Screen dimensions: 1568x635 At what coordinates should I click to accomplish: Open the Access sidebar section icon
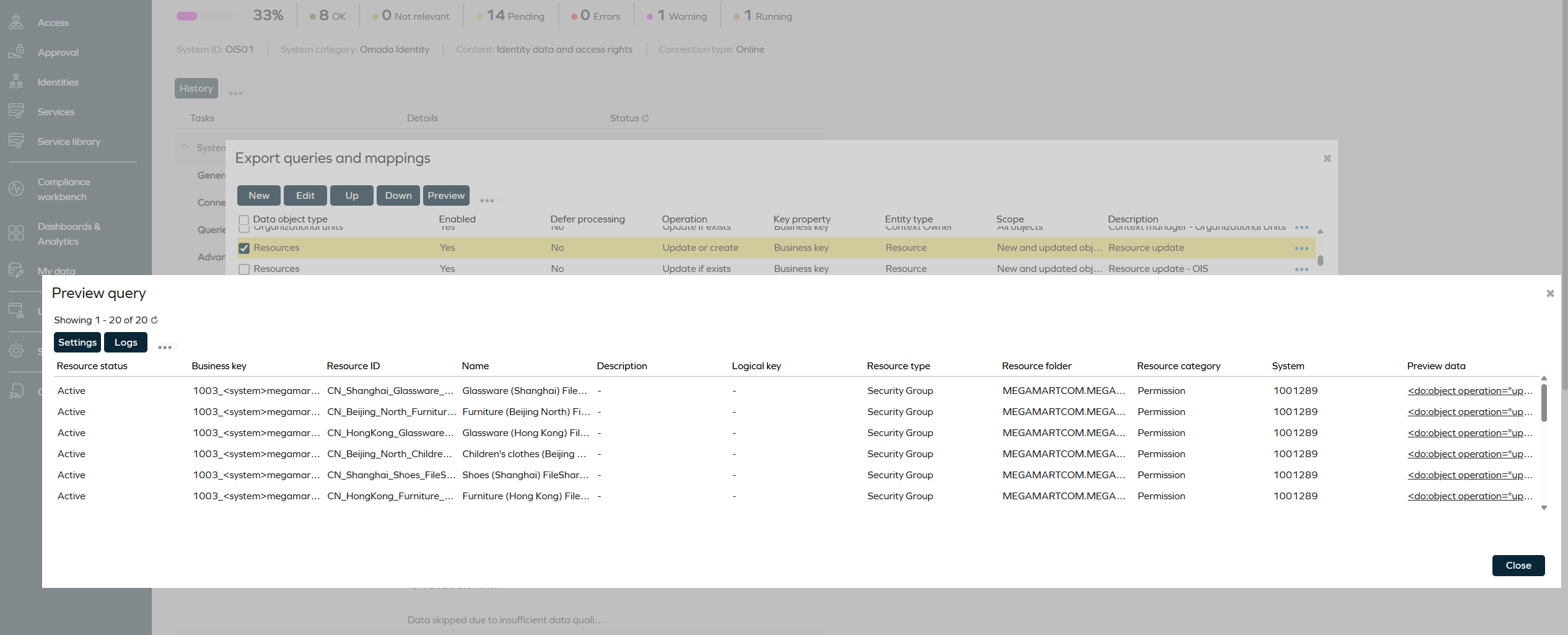point(16,22)
